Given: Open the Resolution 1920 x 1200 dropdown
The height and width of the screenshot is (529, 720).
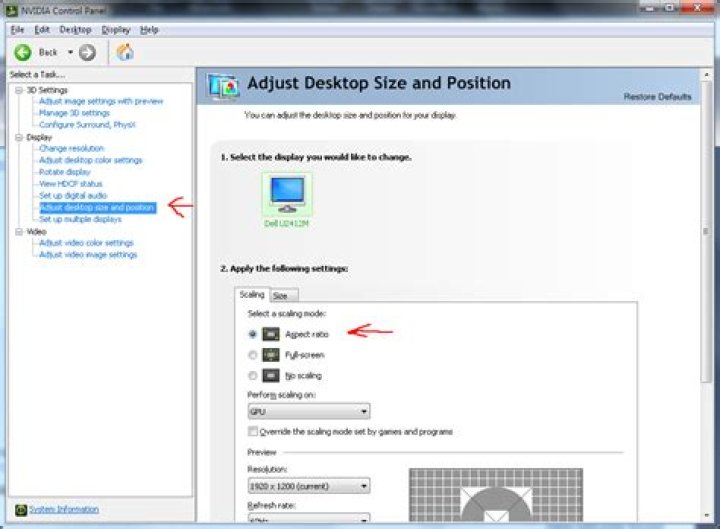Looking at the screenshot, I should pos(309,485).
